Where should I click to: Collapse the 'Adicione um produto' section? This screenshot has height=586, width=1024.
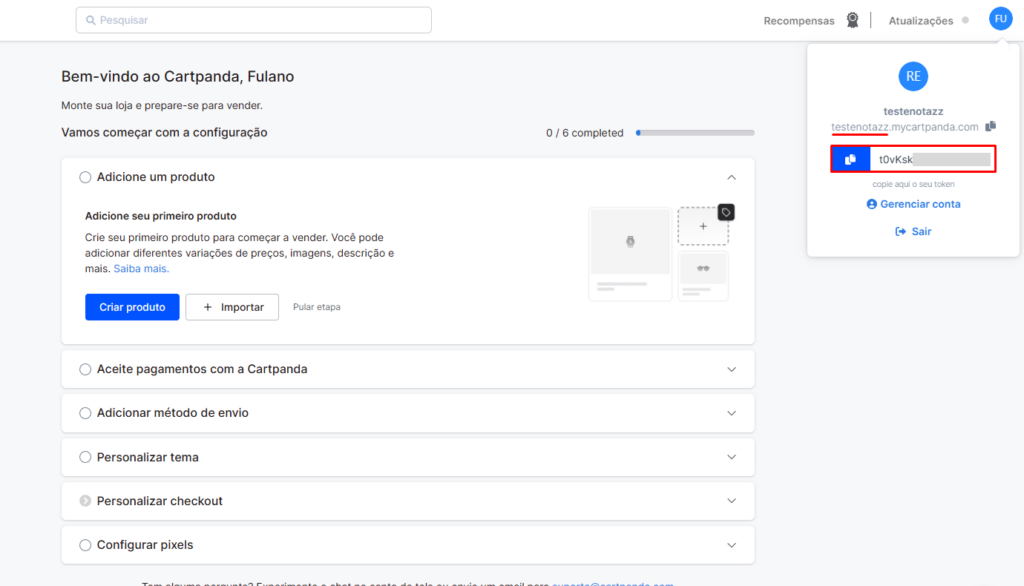(x=731, y=177)
